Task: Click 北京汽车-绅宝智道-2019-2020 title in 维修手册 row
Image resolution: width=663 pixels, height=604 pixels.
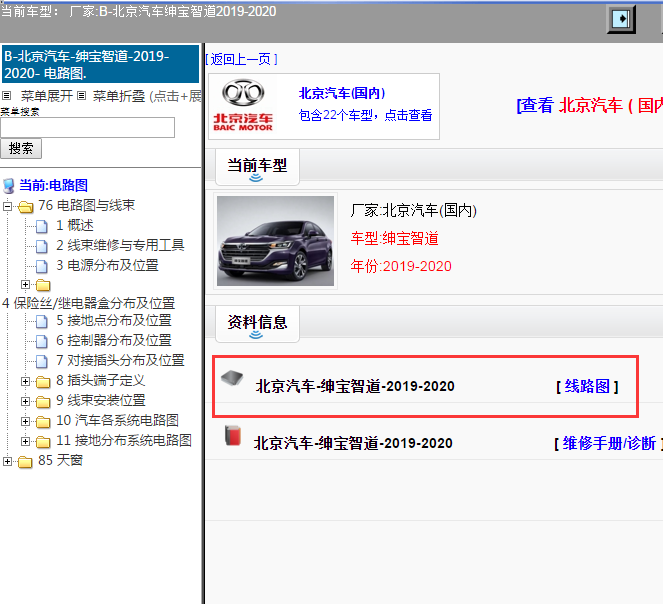Action: click(353, 443)
